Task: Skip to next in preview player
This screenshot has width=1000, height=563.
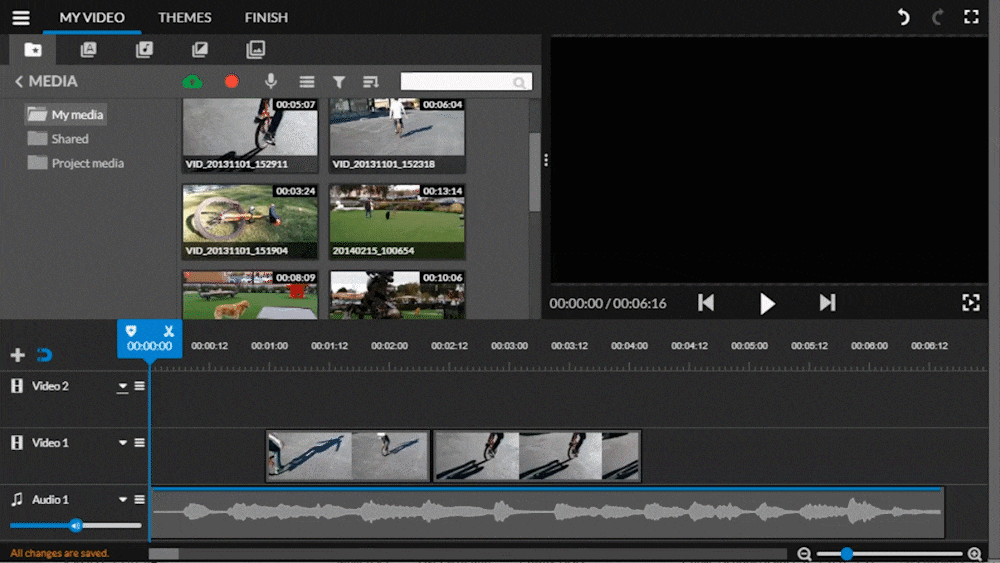Action: click(827, 302)
